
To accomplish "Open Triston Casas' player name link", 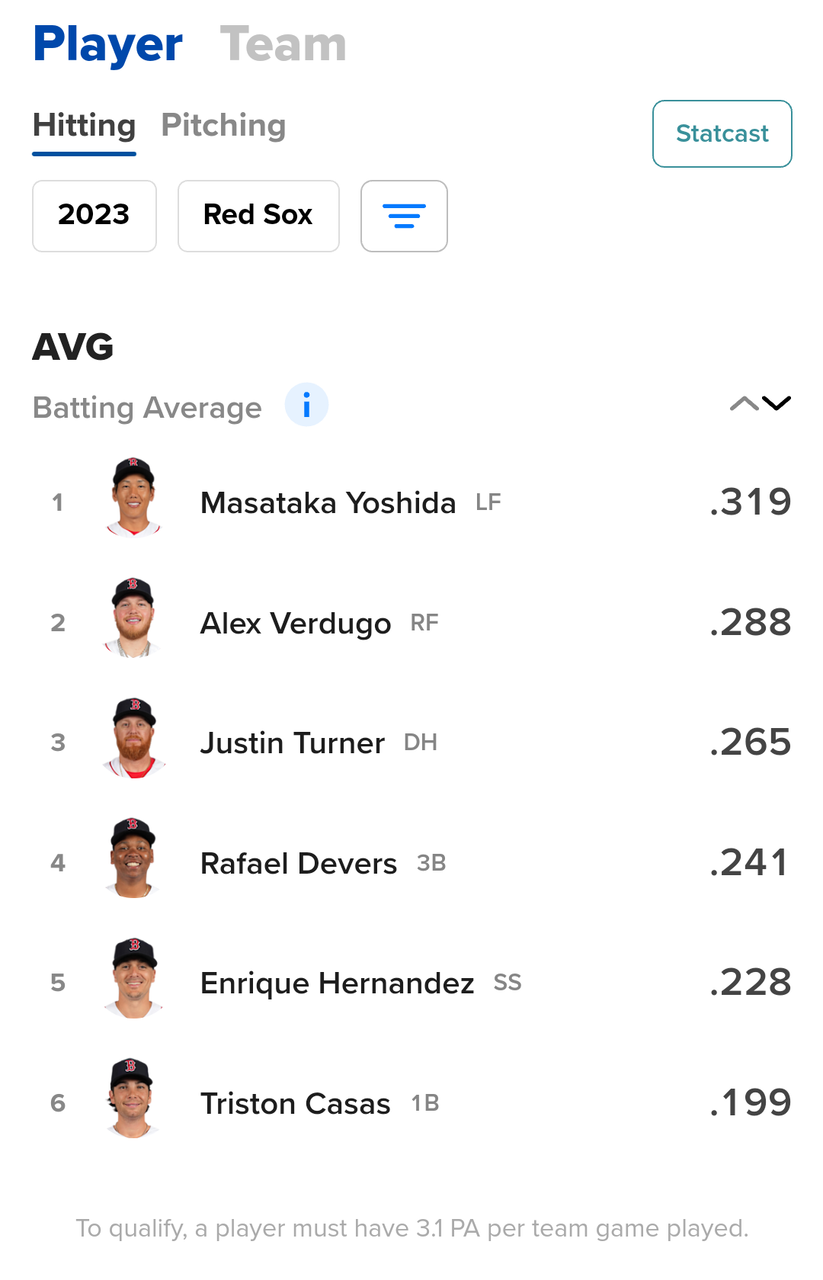I will pyautogui.click(x=295, y=1103).
